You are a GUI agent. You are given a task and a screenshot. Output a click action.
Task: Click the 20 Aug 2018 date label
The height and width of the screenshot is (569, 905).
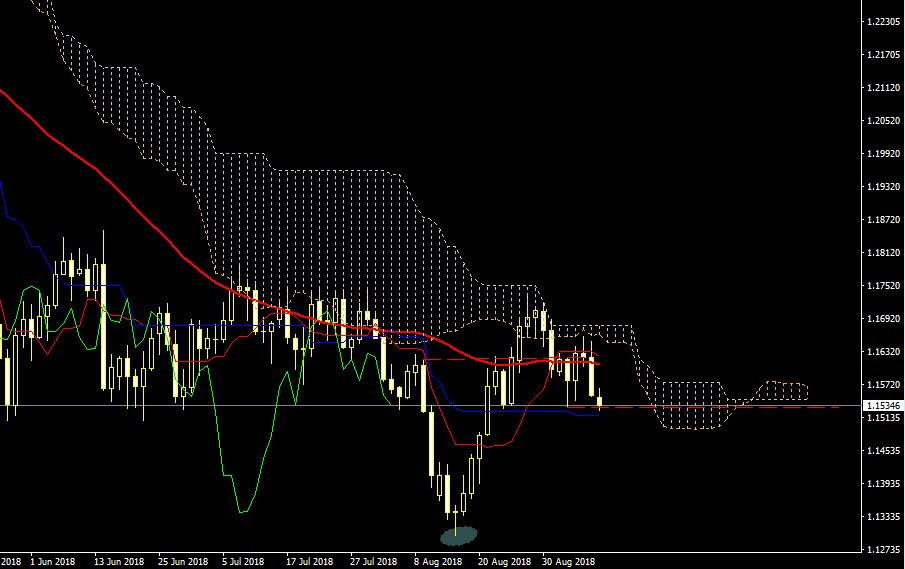pyautogui.click(x=505, y=561)
